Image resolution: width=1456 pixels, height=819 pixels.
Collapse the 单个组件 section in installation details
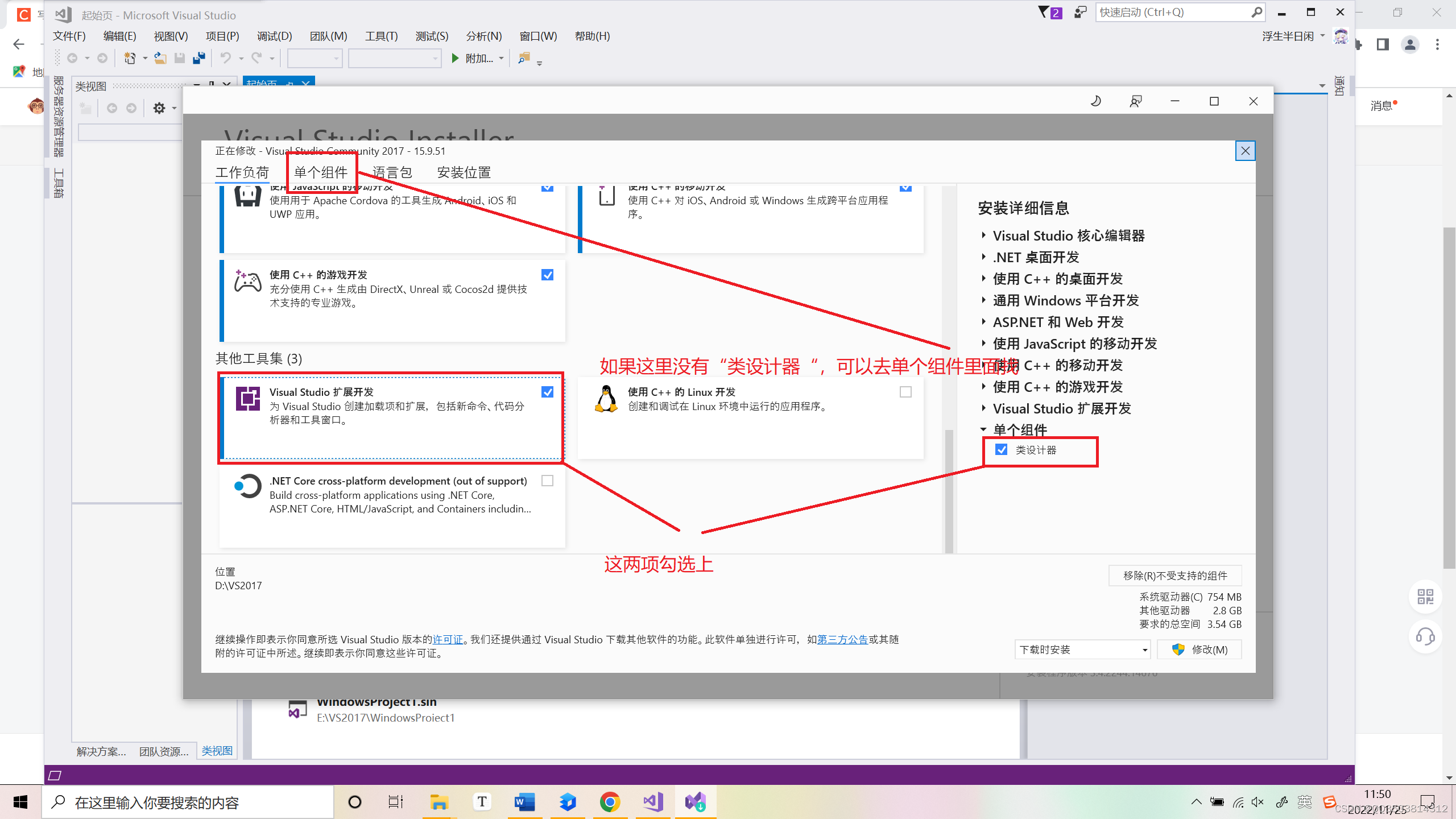tap(983, 430)
